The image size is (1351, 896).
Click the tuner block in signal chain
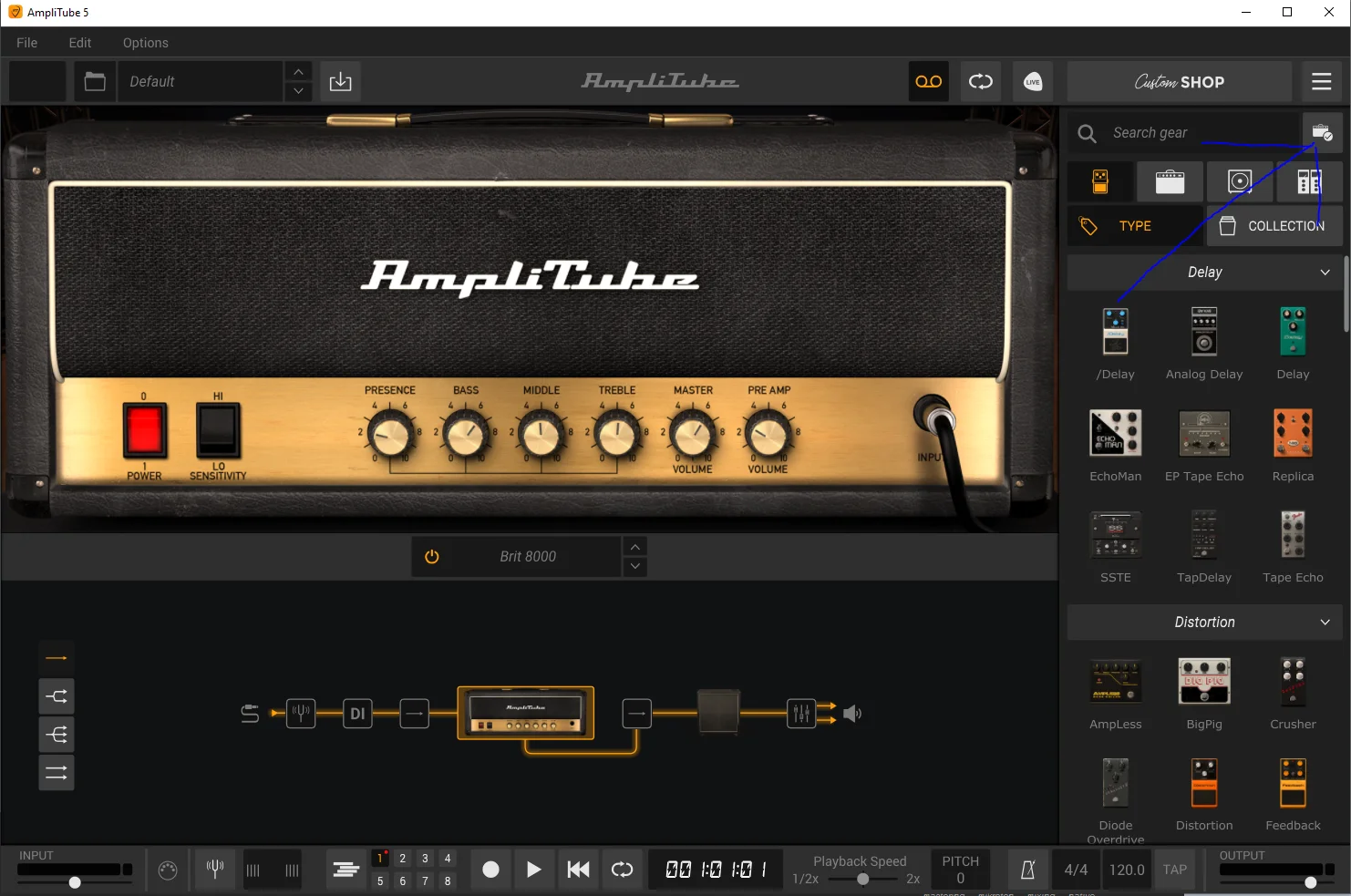tap(301, 713)
